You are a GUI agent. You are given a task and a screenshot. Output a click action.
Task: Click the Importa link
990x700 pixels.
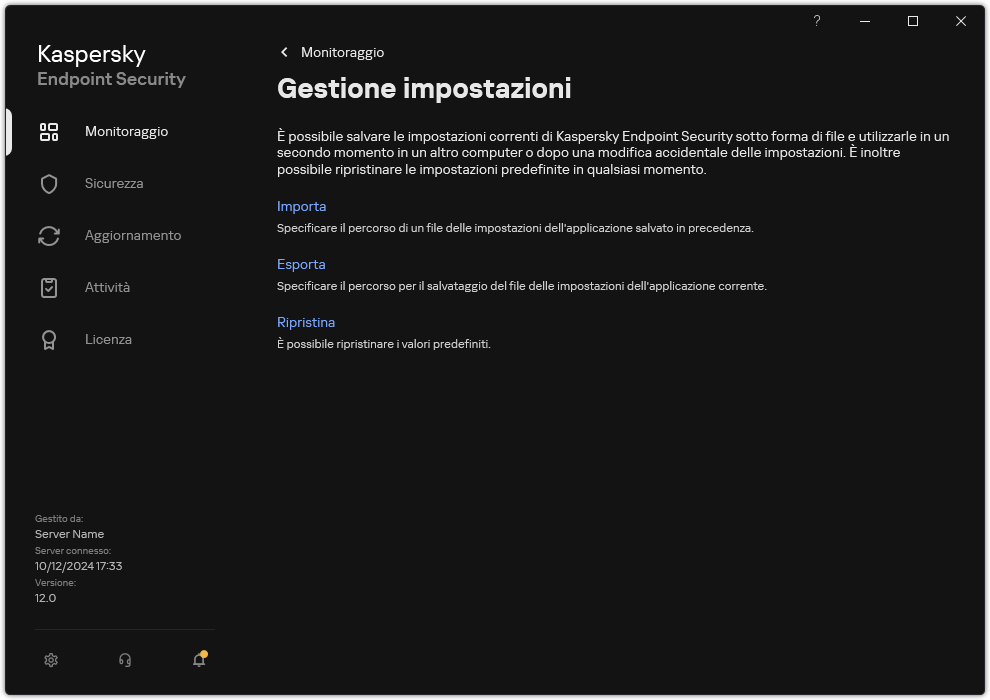pos(302,206)
